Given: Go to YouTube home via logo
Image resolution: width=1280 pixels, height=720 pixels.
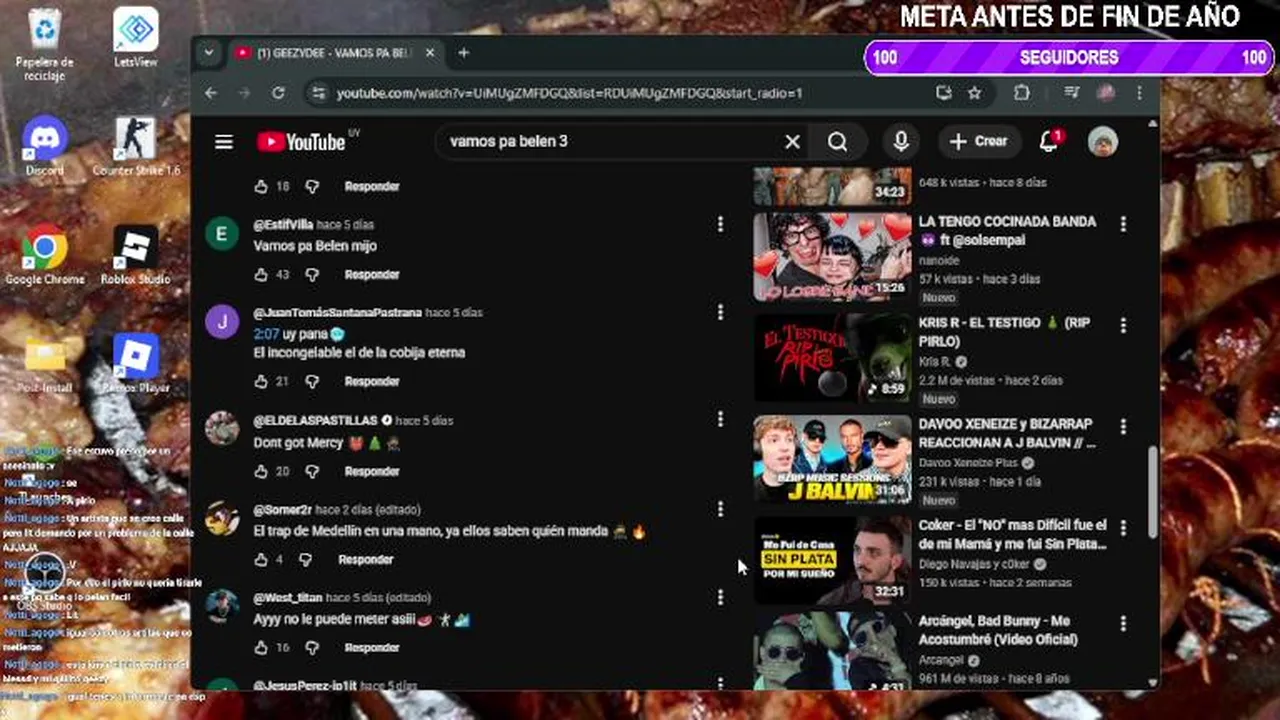Looking at the screenshot, I should (301, 142).
